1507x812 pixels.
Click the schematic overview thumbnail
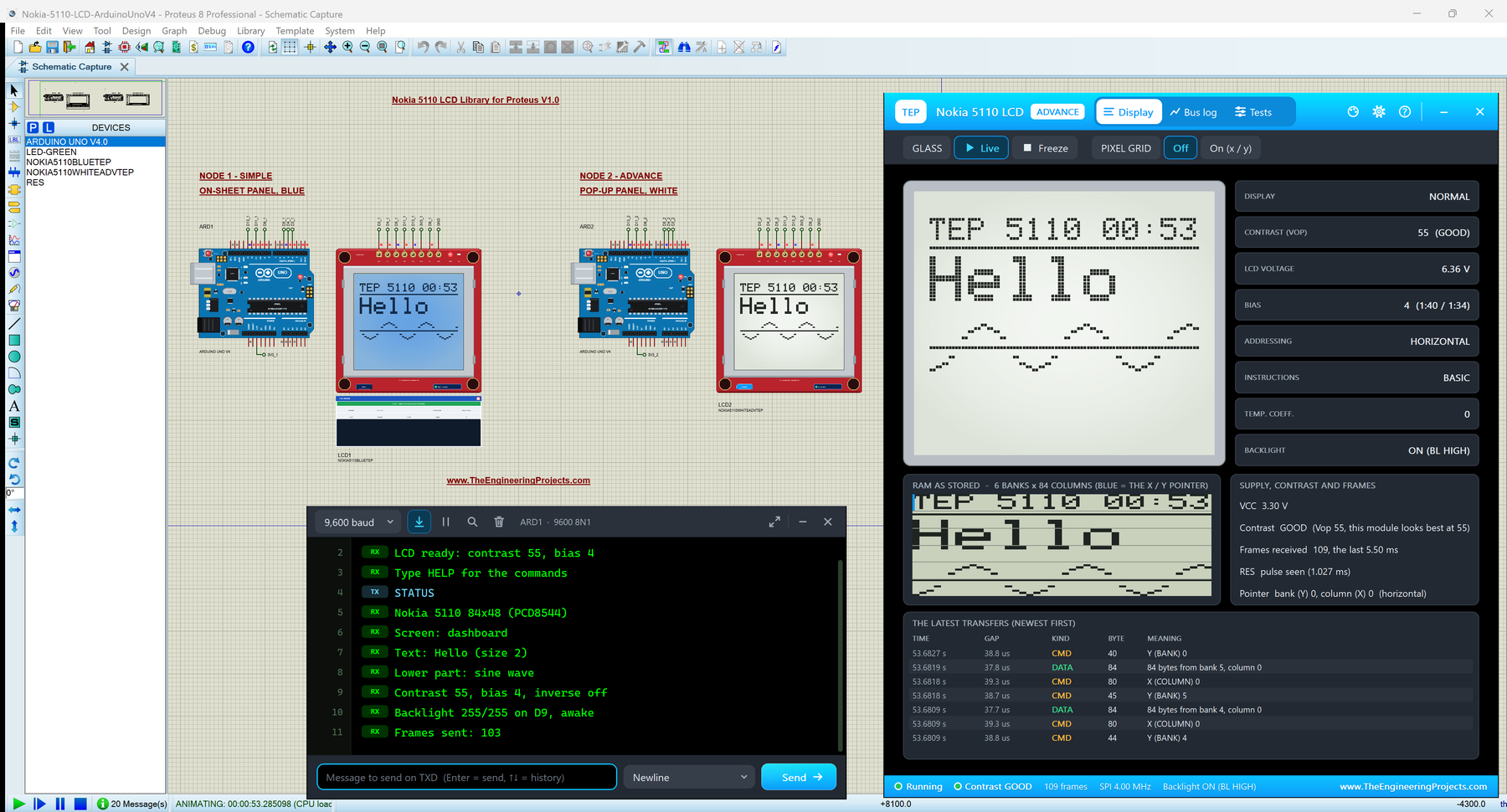95,99
